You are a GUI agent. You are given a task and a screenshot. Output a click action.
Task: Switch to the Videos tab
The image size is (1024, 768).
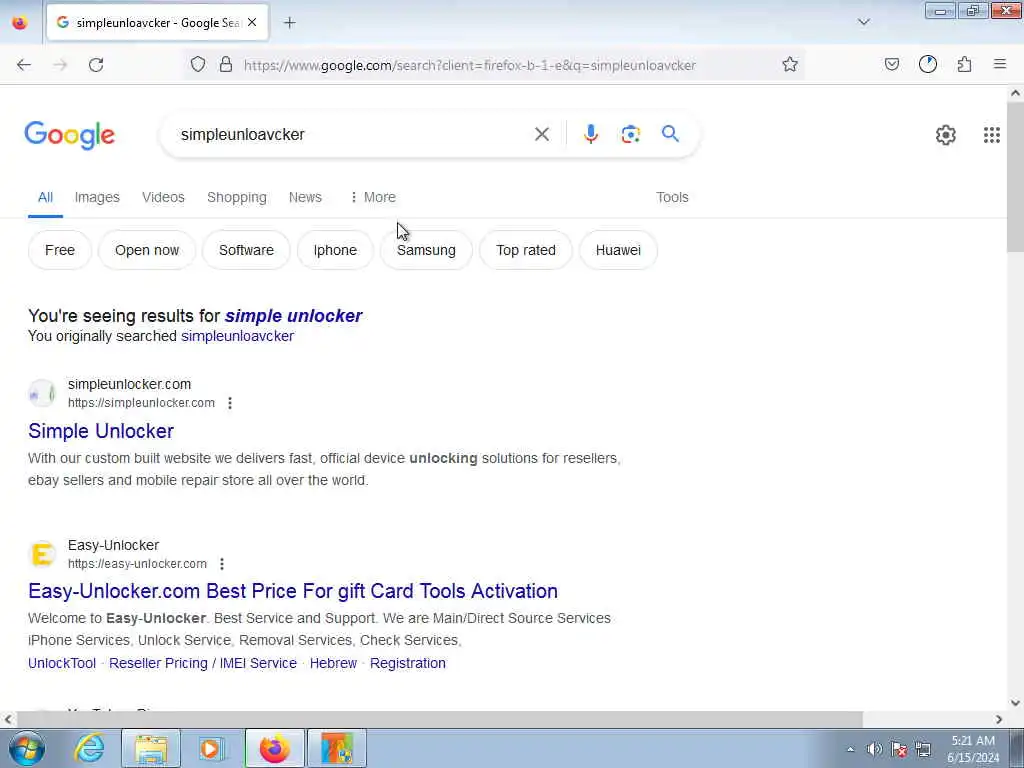163,197
